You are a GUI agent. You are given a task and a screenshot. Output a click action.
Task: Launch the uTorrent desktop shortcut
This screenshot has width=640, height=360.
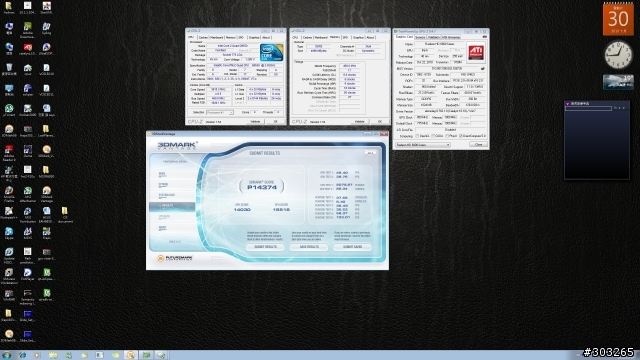pos(9,110)
